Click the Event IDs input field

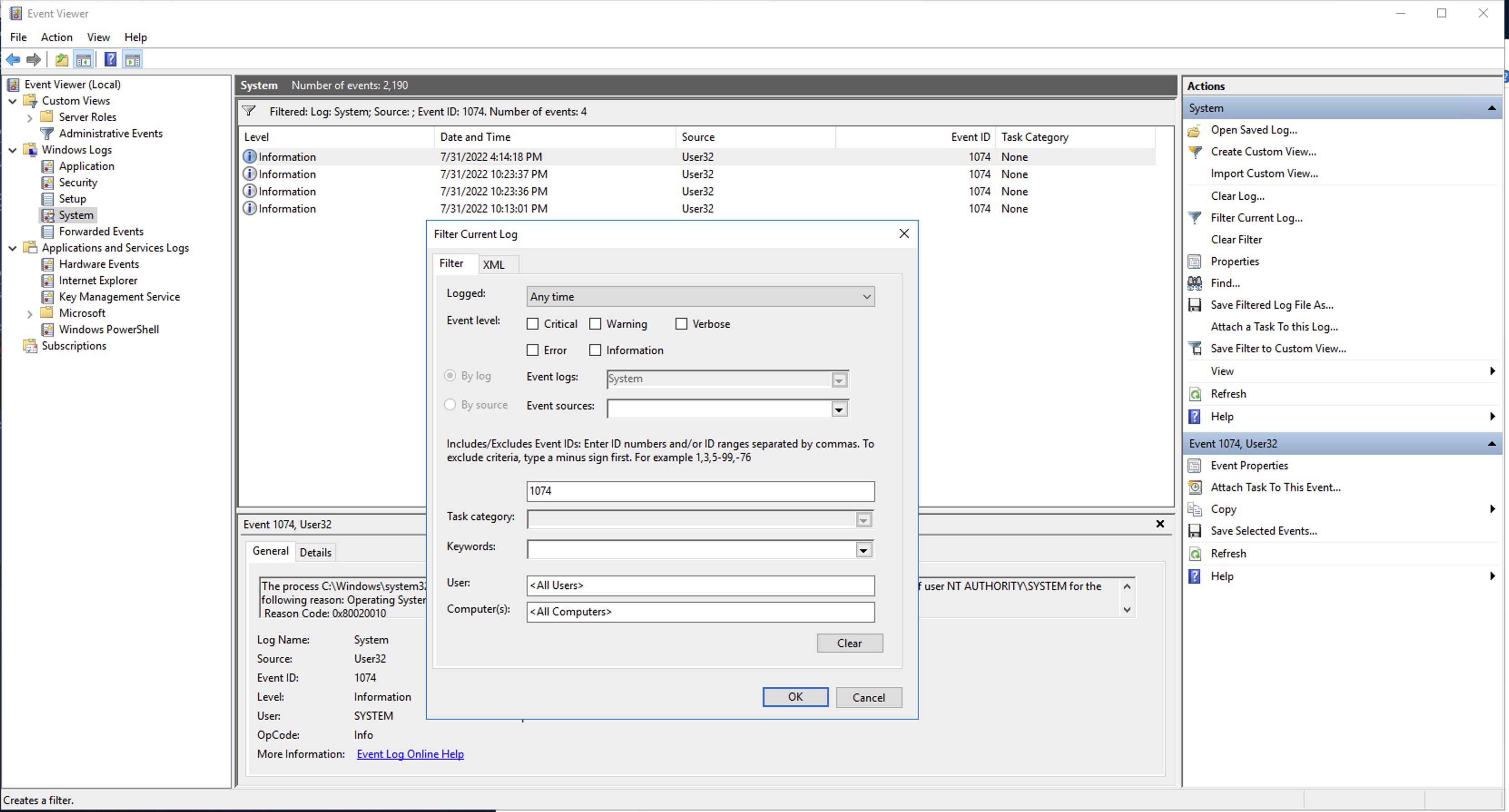click(700, 492)
